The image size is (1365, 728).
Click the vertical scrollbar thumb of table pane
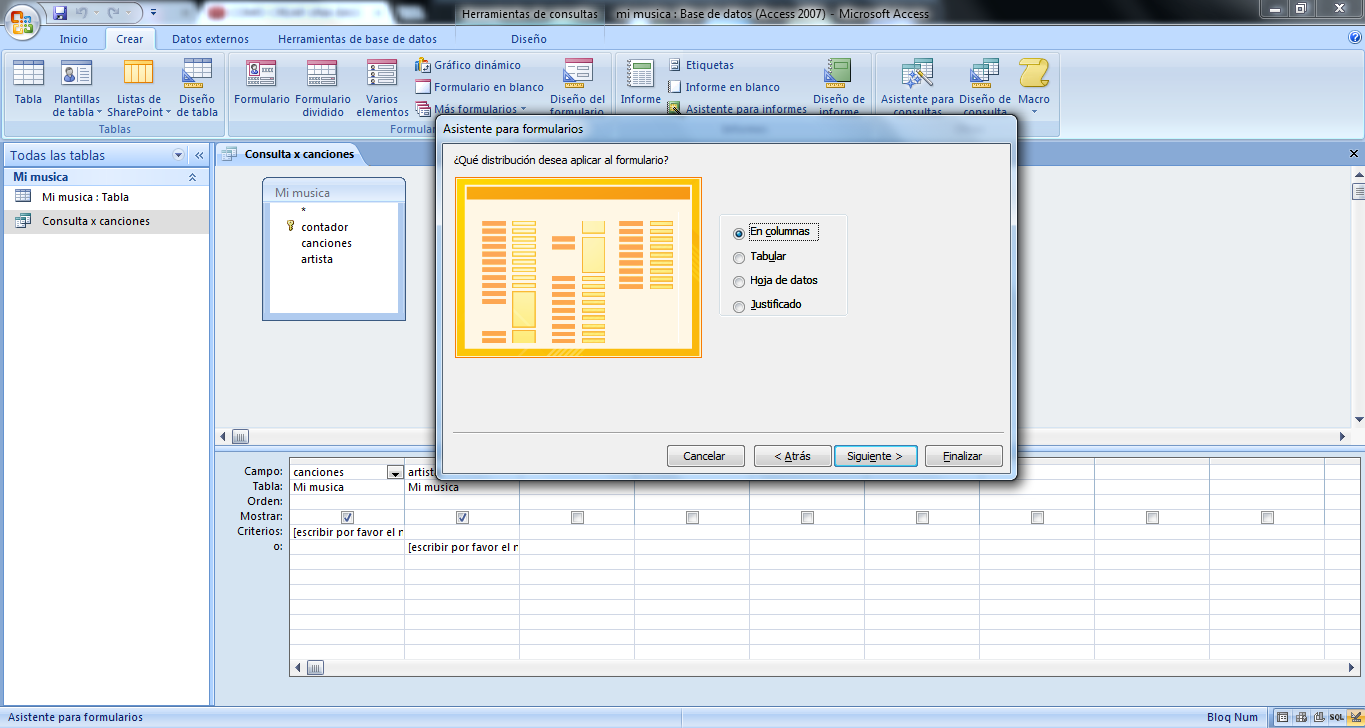click(x=1358, y=191)
